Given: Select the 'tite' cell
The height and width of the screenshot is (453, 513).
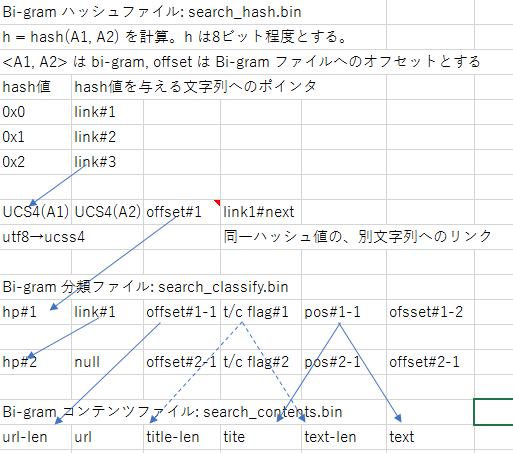Looking at the screenshot, I should pyautogui.click(x=261, y=437).
